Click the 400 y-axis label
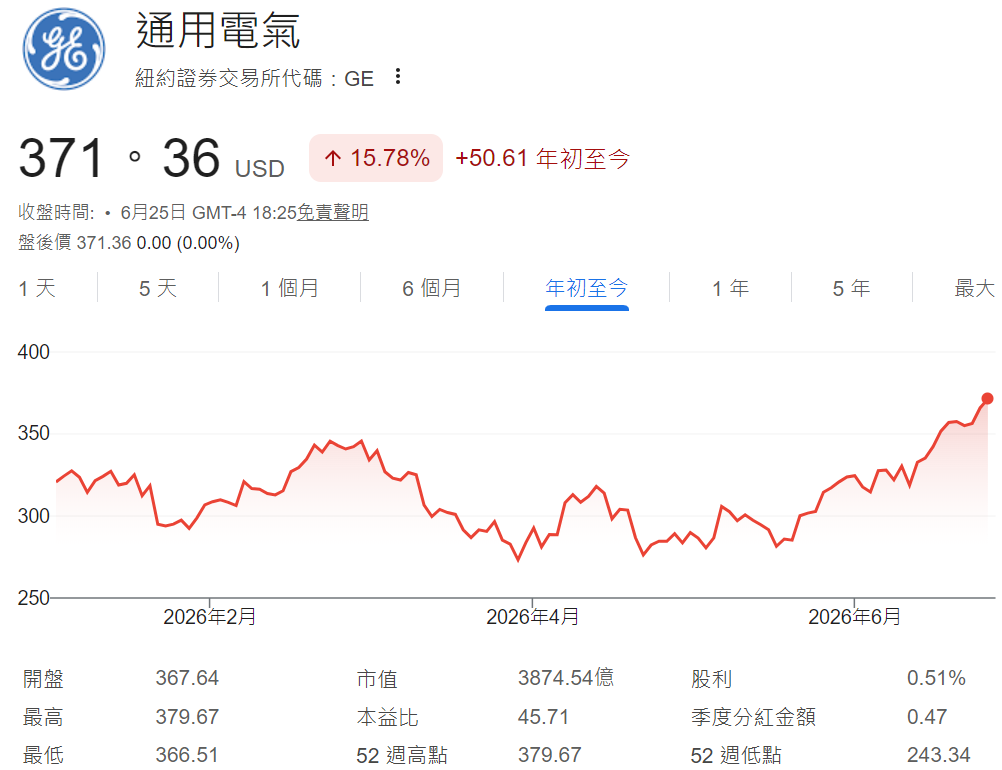1002x770 pixels. (x=33, y=352)
